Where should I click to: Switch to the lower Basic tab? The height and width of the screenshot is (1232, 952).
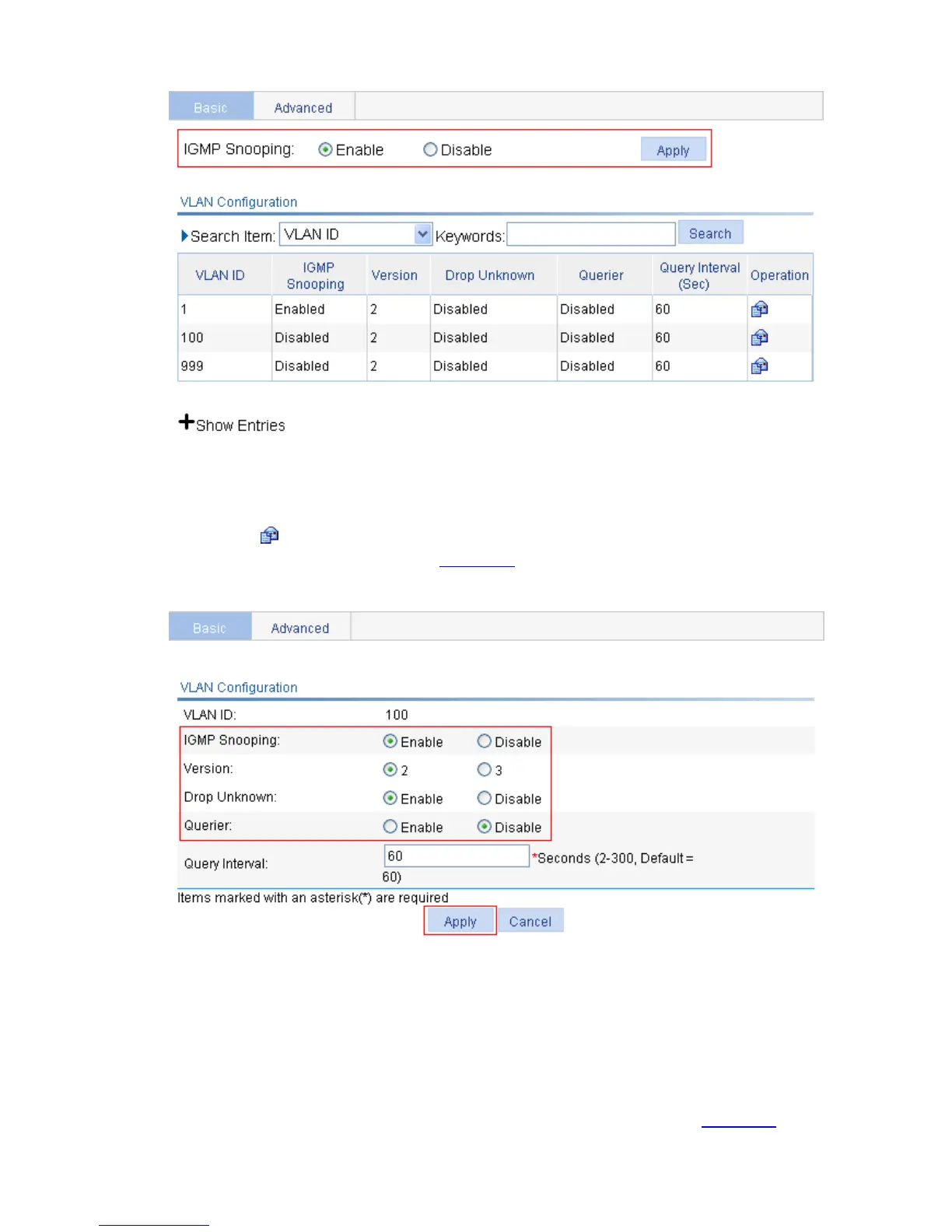[210, 628]
